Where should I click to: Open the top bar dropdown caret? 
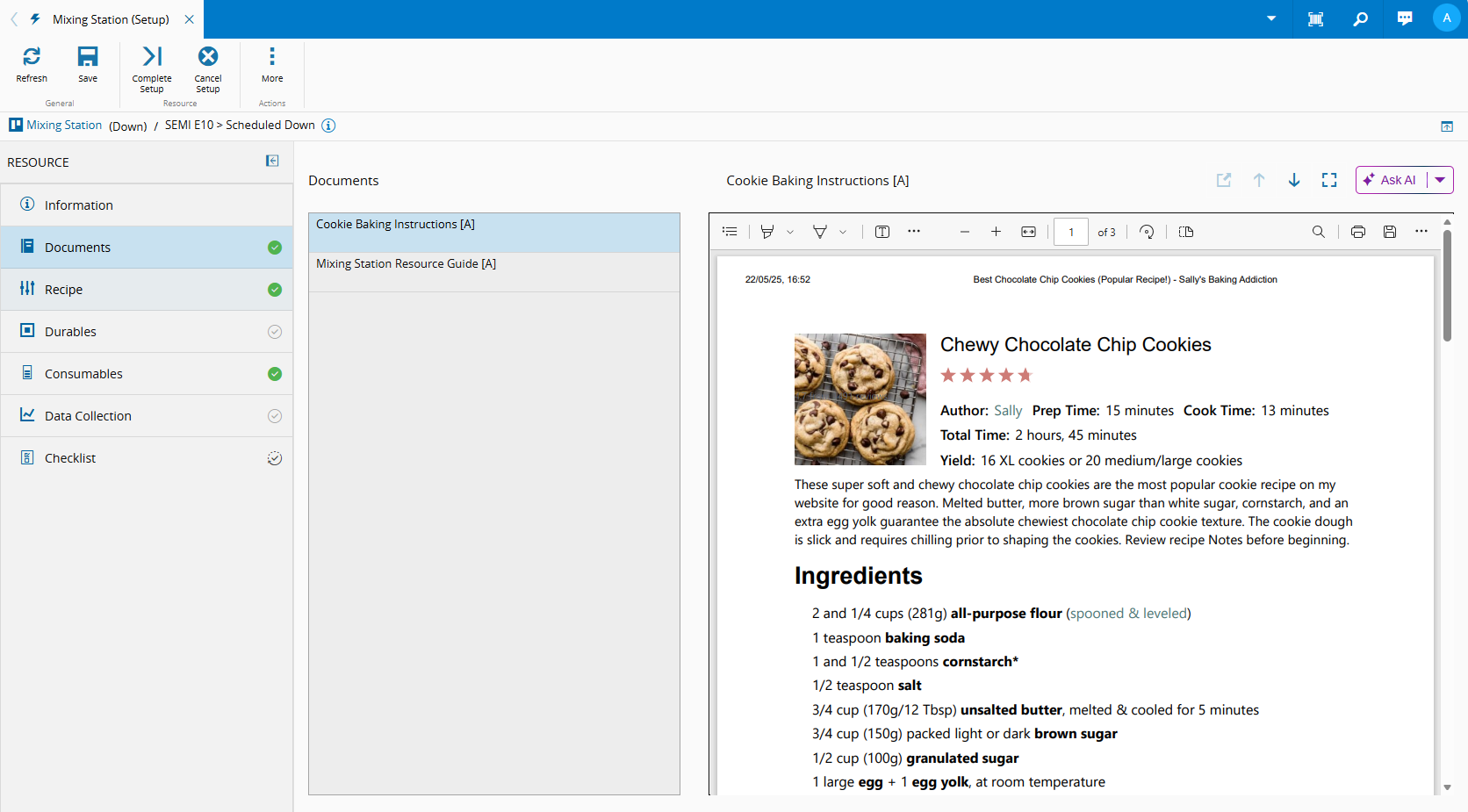pyautogui.click(x=1271, y=18)
